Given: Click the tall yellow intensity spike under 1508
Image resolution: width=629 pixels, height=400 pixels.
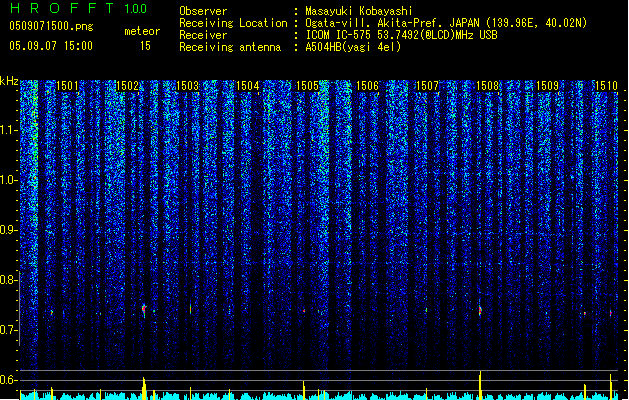Looking at the screenshot, I should (x=480, y=384).
